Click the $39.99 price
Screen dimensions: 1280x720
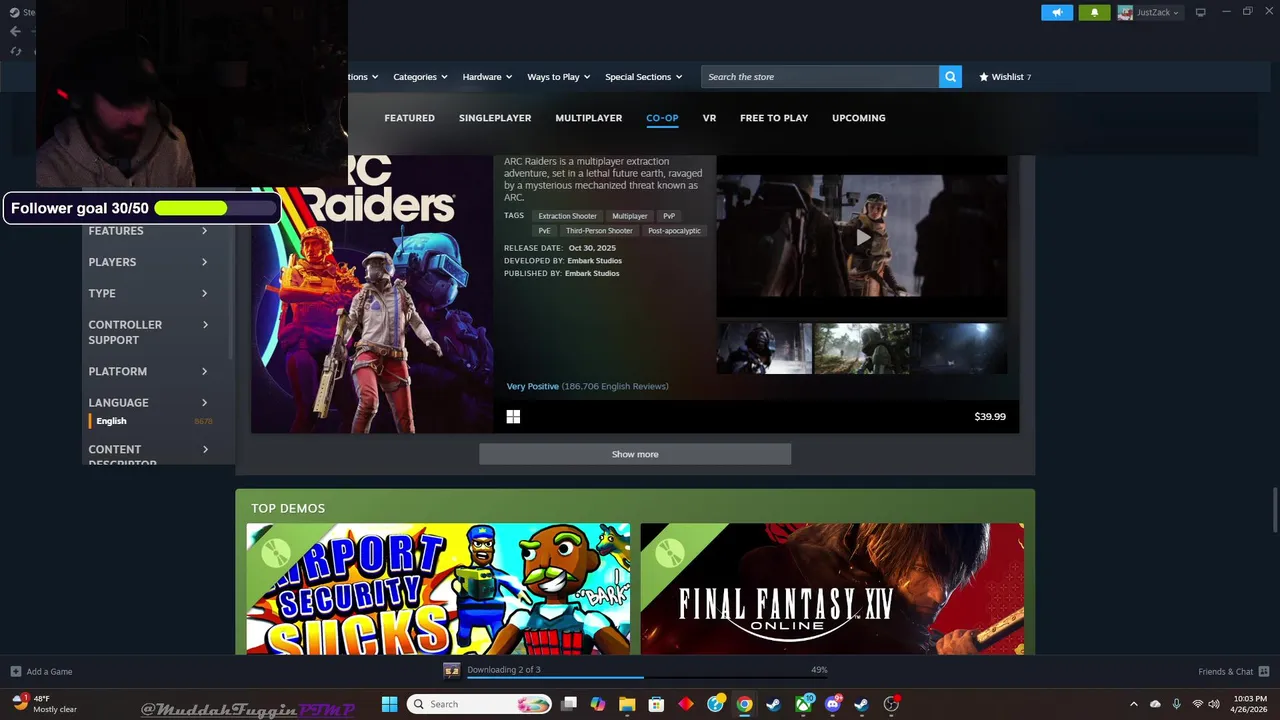990,417
